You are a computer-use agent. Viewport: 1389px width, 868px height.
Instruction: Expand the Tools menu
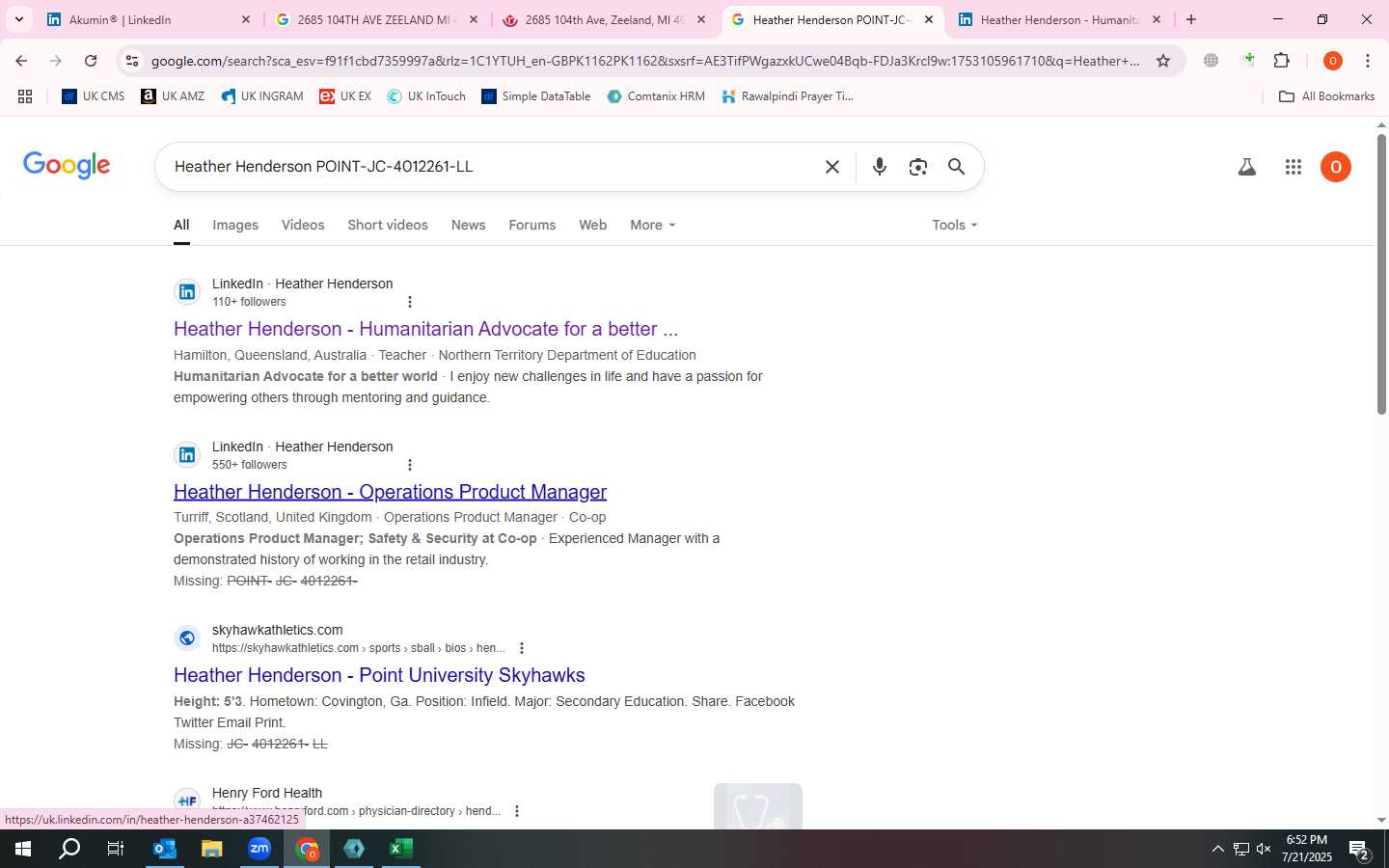(x=955, y=225)
